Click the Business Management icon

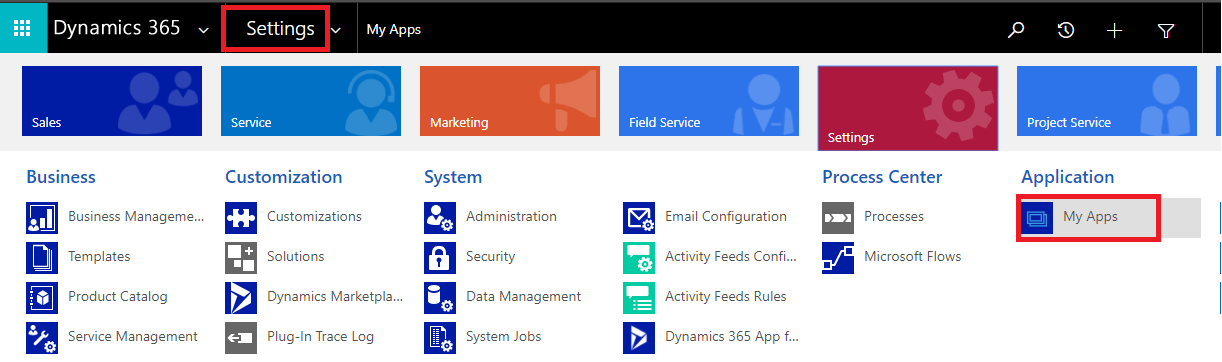click(42, 217)
